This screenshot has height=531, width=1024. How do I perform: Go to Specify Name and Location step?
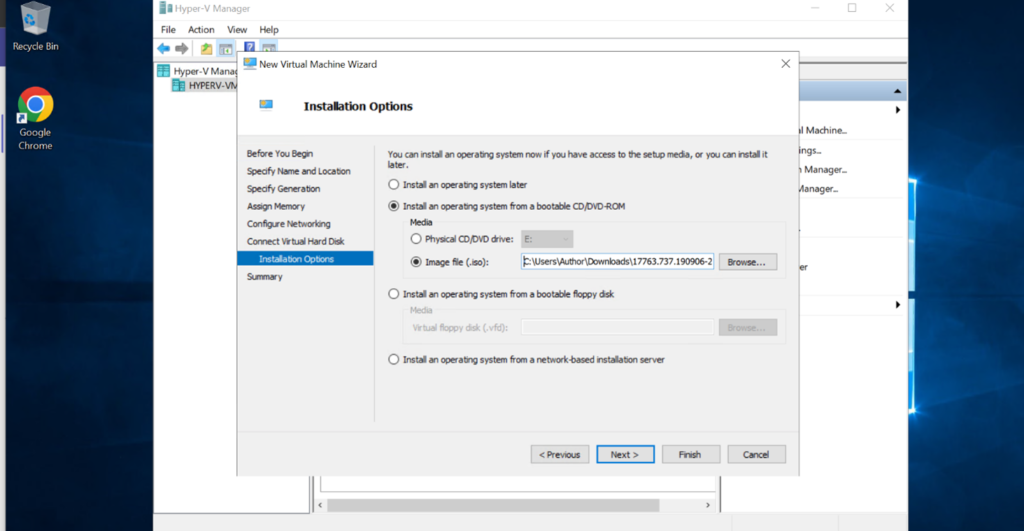pyautogui.click(x=298, y=171)
